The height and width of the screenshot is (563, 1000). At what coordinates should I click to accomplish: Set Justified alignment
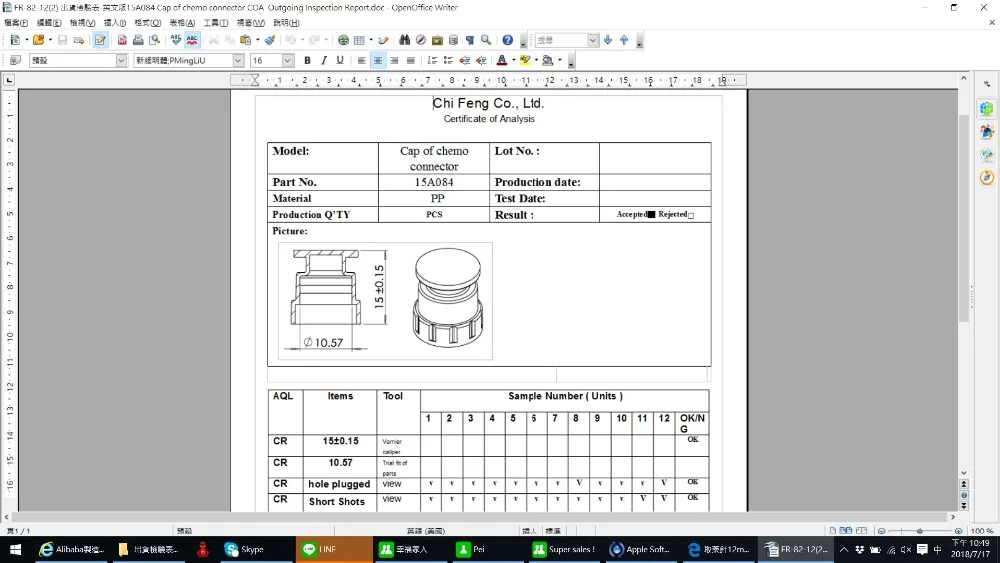(411, 61)
